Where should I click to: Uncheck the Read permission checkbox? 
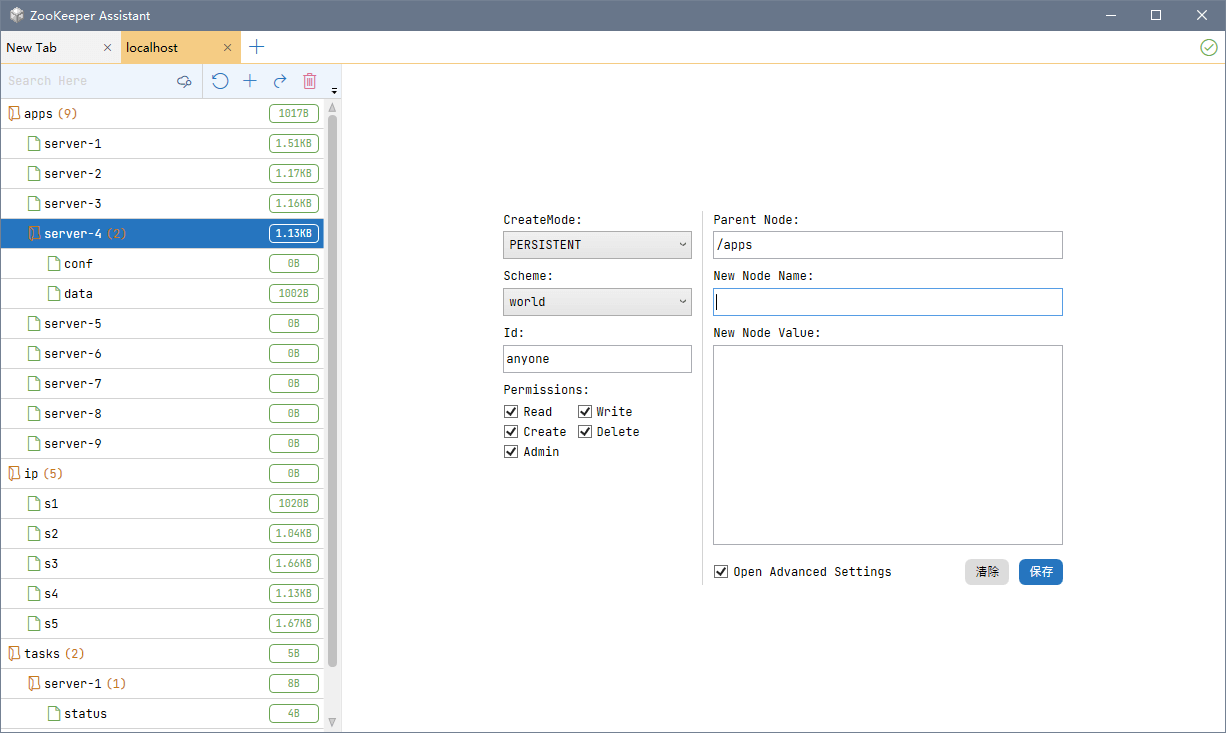click(511, 412)
